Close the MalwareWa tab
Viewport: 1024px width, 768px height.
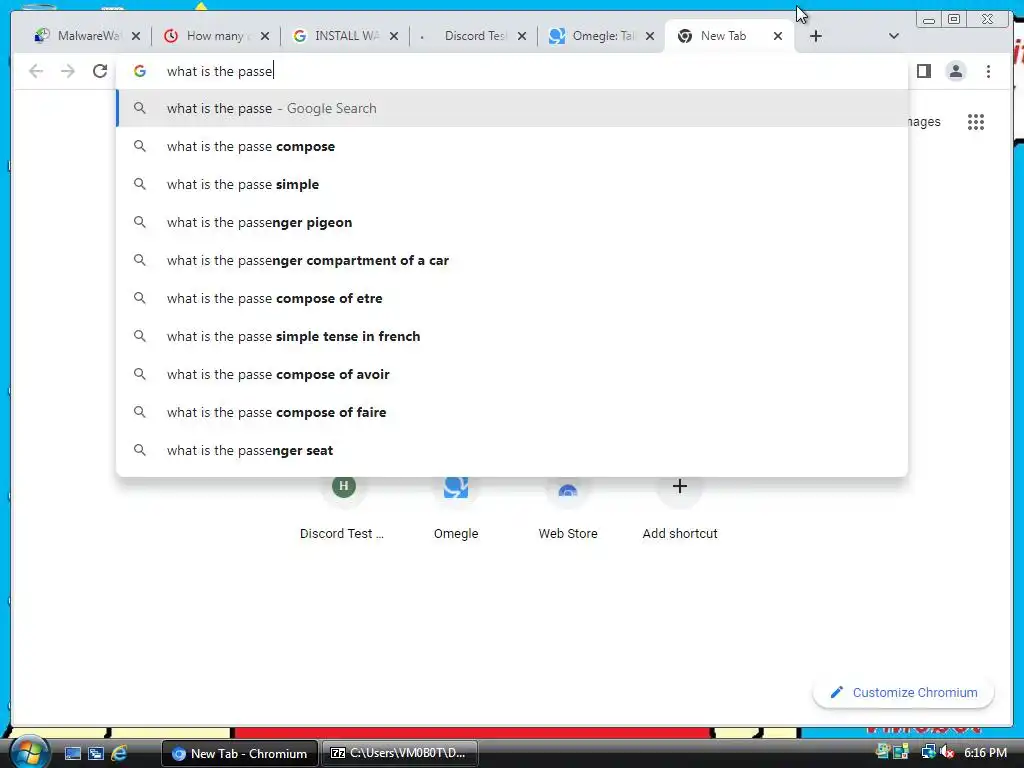[136, 37]
